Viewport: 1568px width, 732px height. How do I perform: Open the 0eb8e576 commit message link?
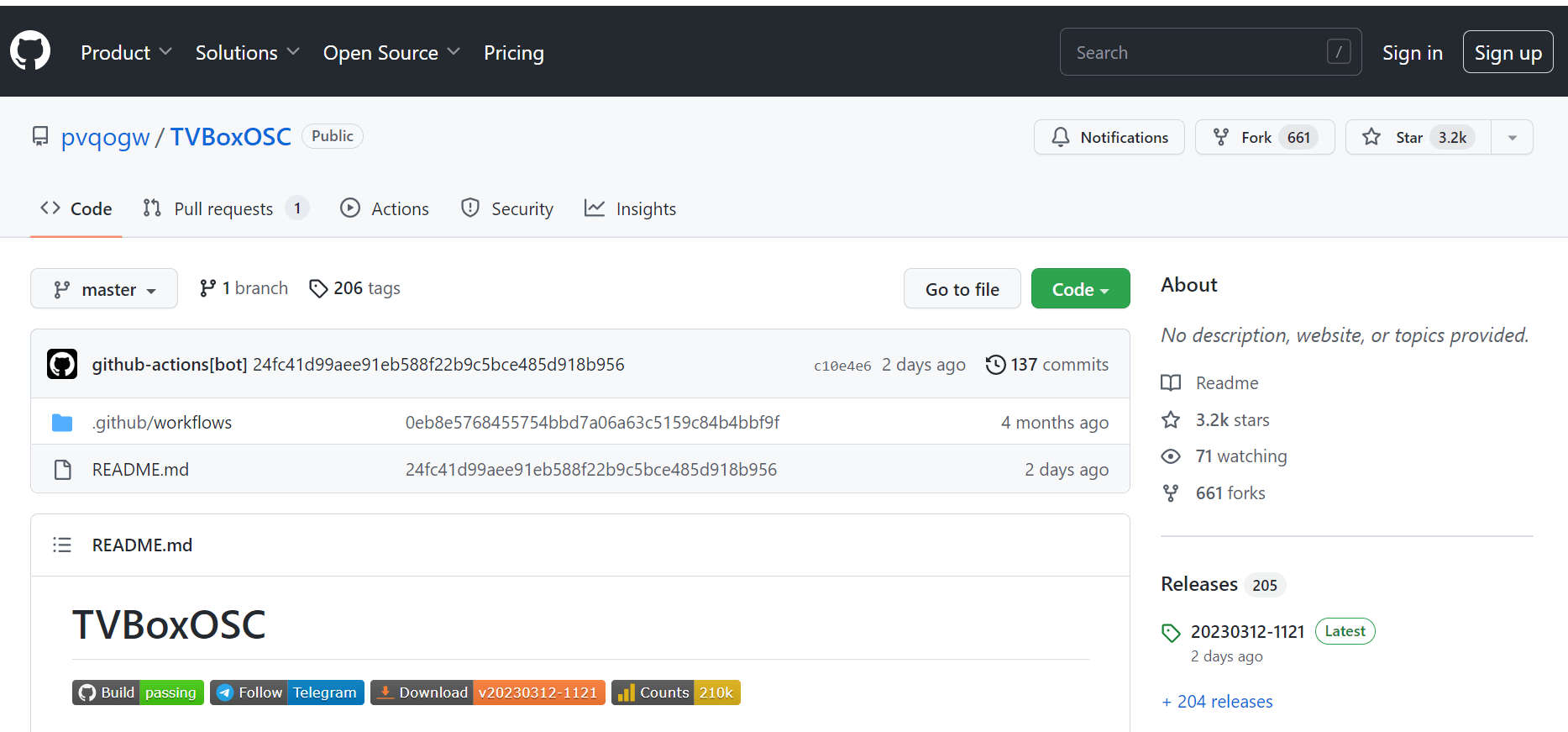[592, 422]
